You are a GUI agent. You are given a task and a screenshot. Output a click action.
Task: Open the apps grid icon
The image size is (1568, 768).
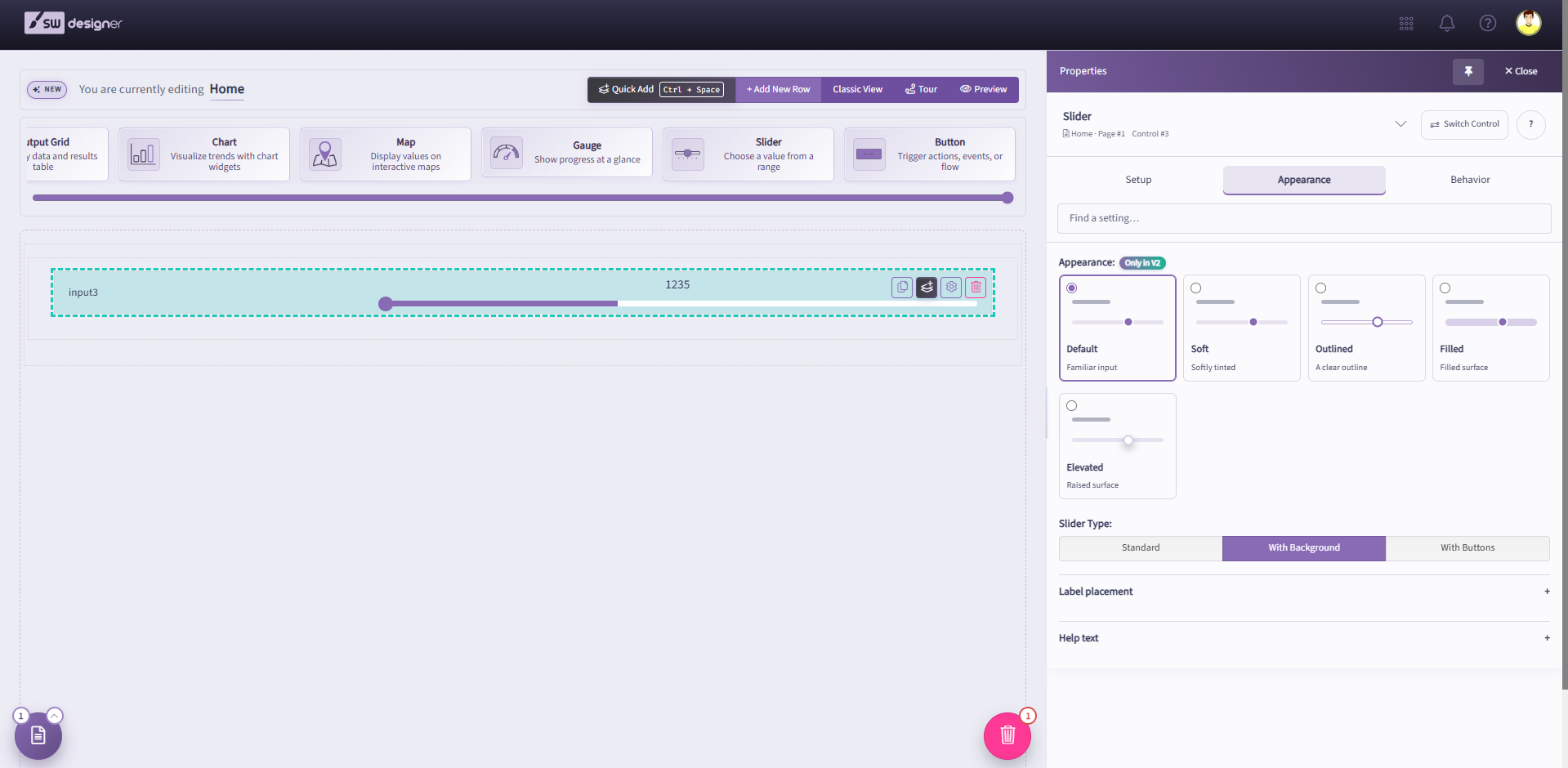point(1406,24)
